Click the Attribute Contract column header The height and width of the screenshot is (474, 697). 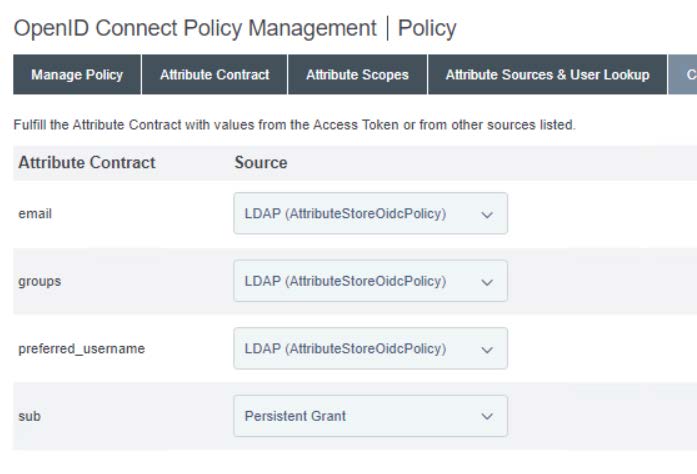(x=87, y=163)
